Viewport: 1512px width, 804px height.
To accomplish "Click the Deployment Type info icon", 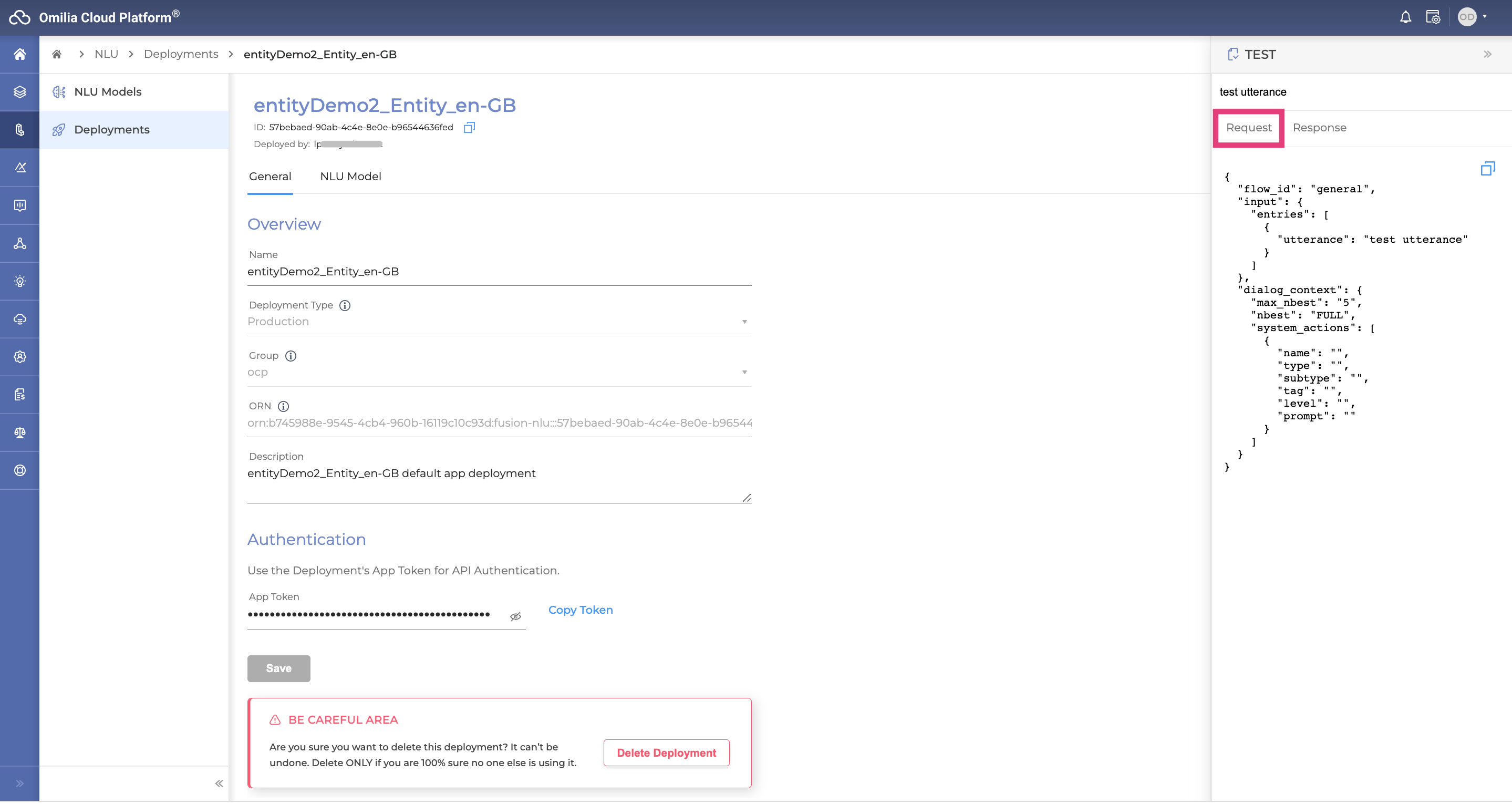I will [345, 305].
